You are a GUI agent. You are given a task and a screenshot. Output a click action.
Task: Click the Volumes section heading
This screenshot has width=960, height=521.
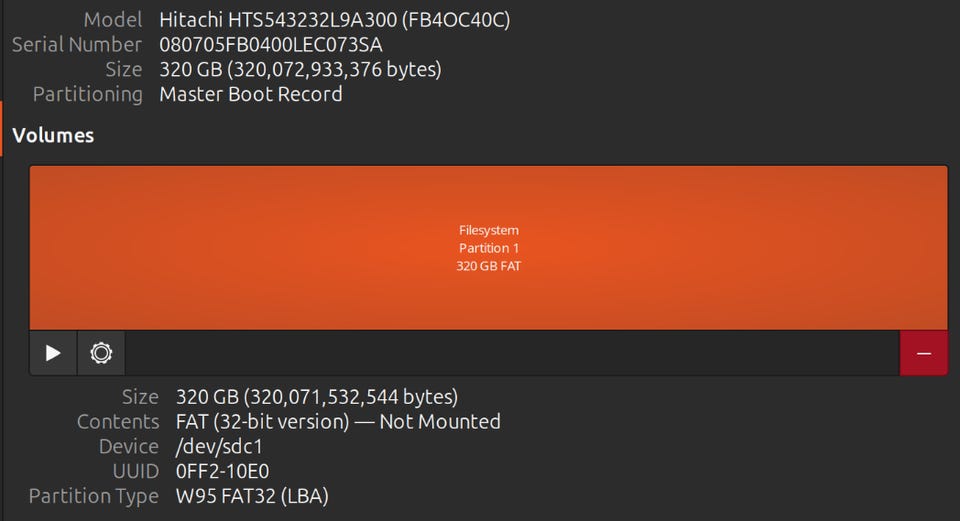pos(53,135)
